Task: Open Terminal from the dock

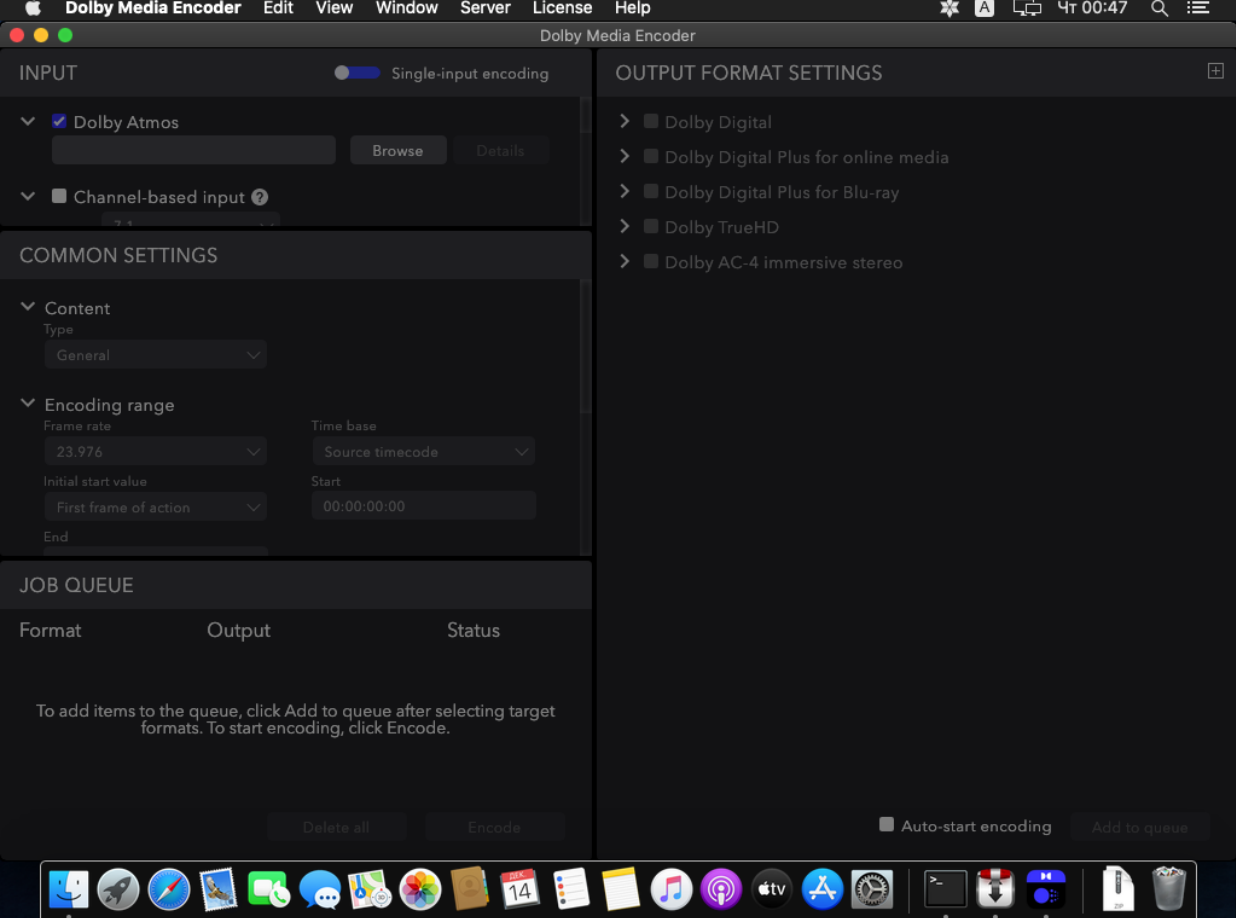Action: pyautogui.click(x=945, y=888)
